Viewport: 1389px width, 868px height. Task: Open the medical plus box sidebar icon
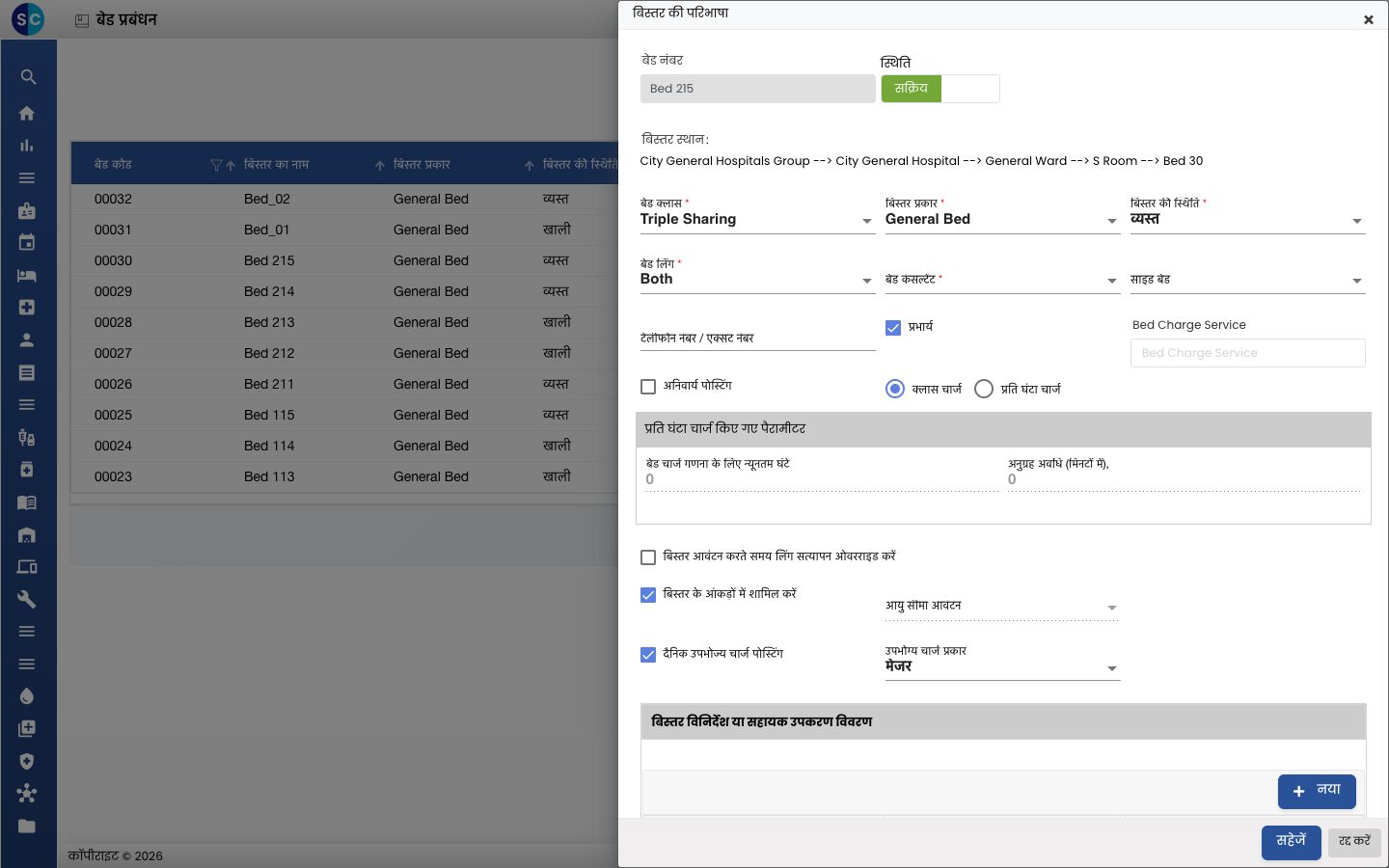click(27, 308)
